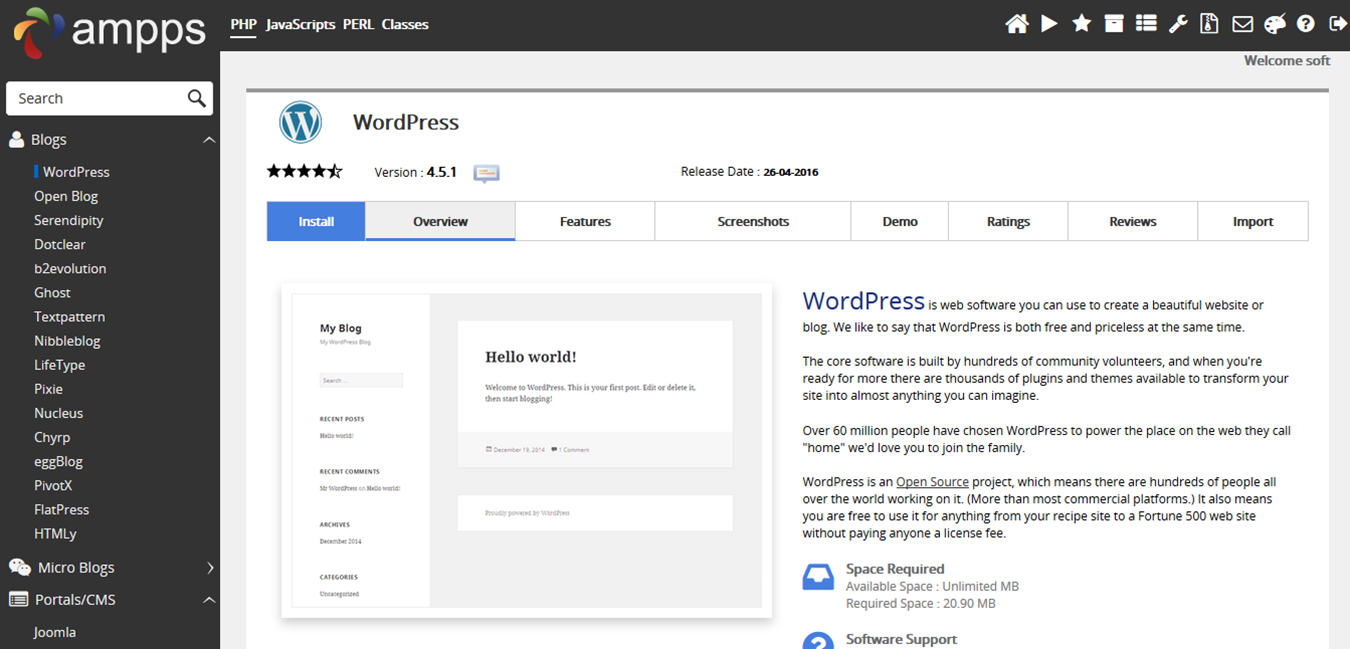This screenshot has width=1350, height=649.
Task: Open the Reviews tab
Action: click(x=1133, y=221)
